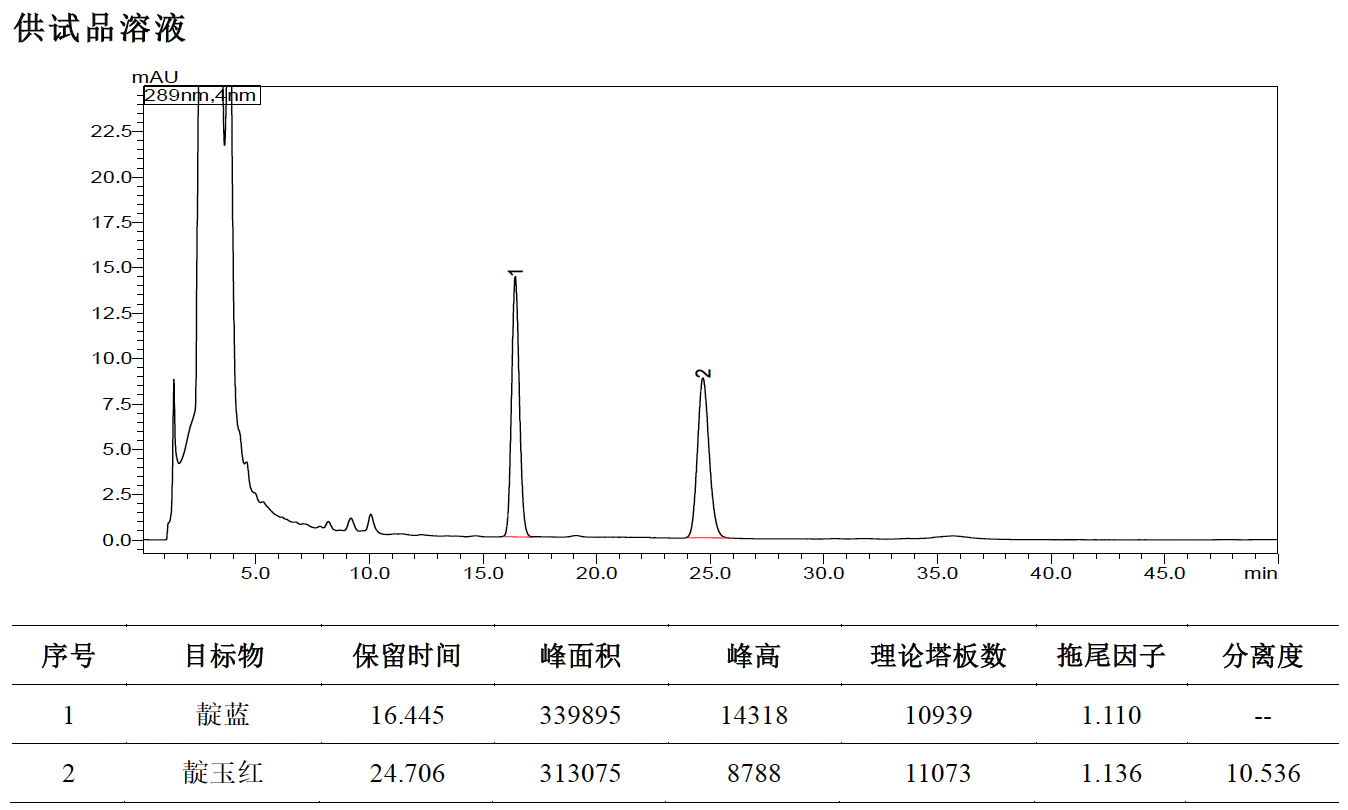Click peak area value 313075

click(580, 774)
